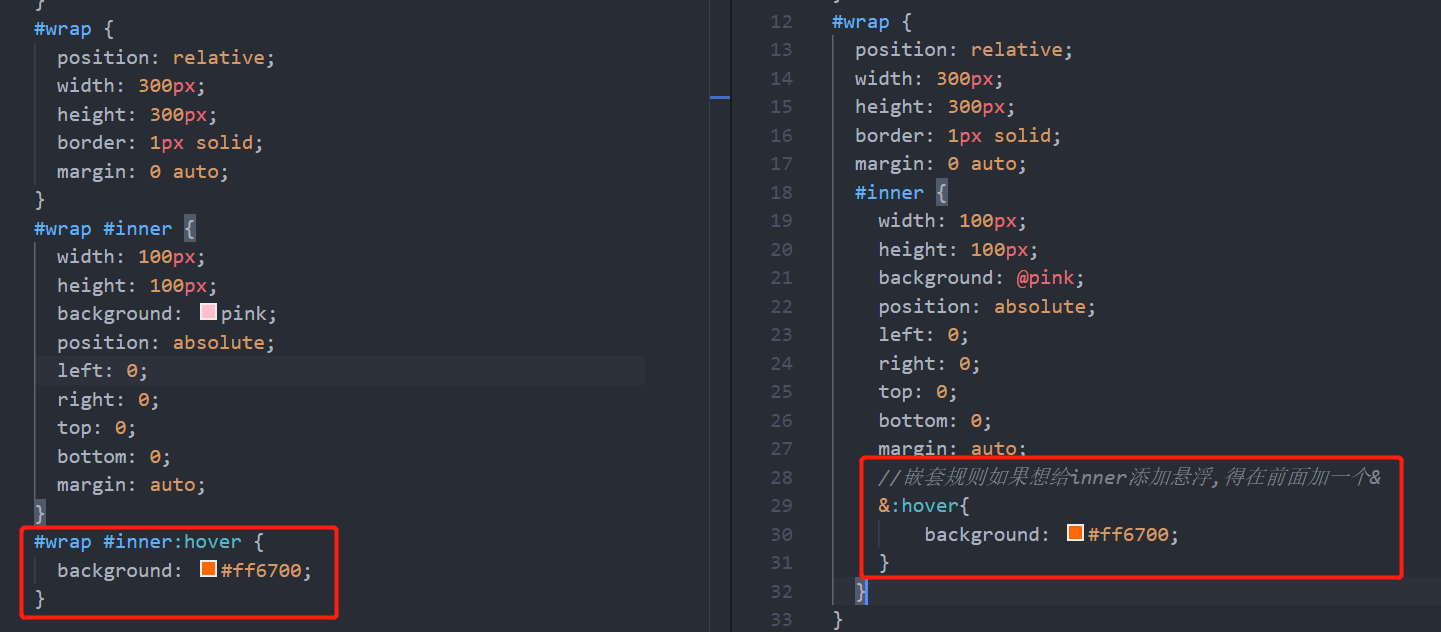Click the '#wrap #inner {' selector line in left pane
Viewport: 1441px width, 632px height.
tap(114, 228)
